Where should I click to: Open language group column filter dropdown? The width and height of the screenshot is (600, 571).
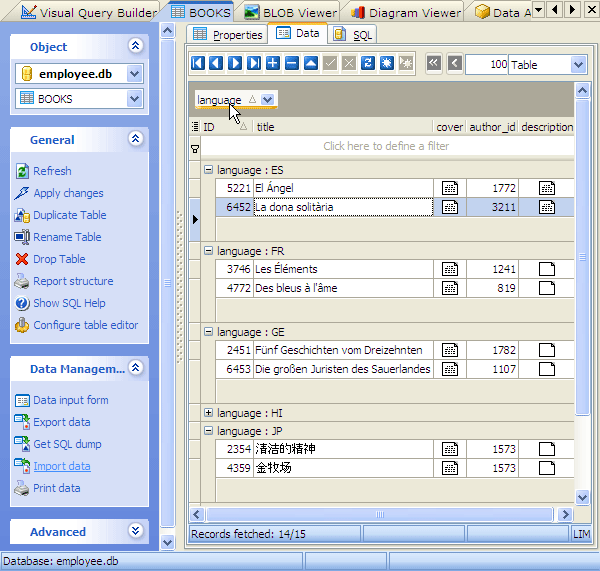tap(267, 100)
